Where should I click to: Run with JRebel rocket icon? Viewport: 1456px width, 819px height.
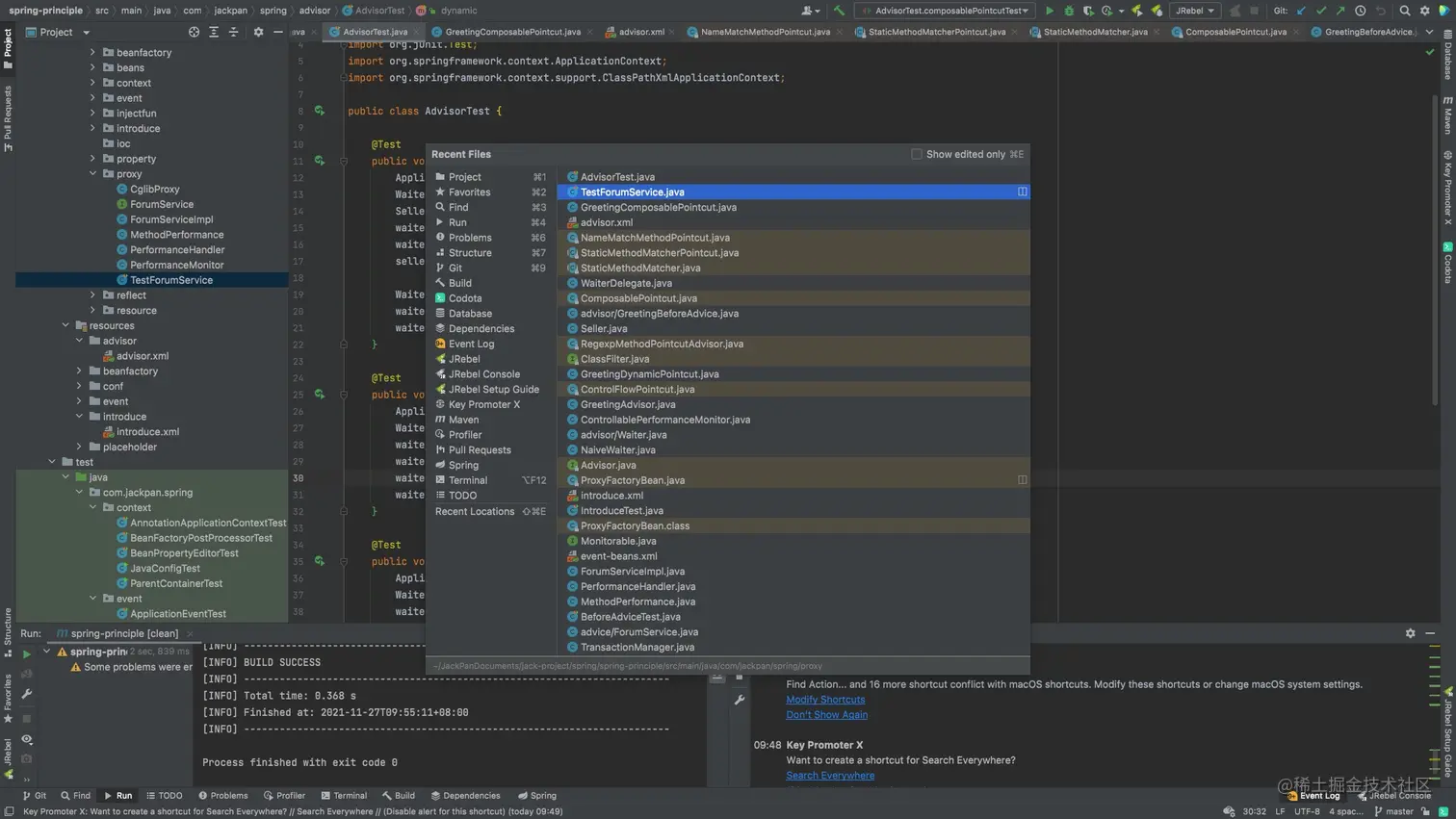[1137, 11]
